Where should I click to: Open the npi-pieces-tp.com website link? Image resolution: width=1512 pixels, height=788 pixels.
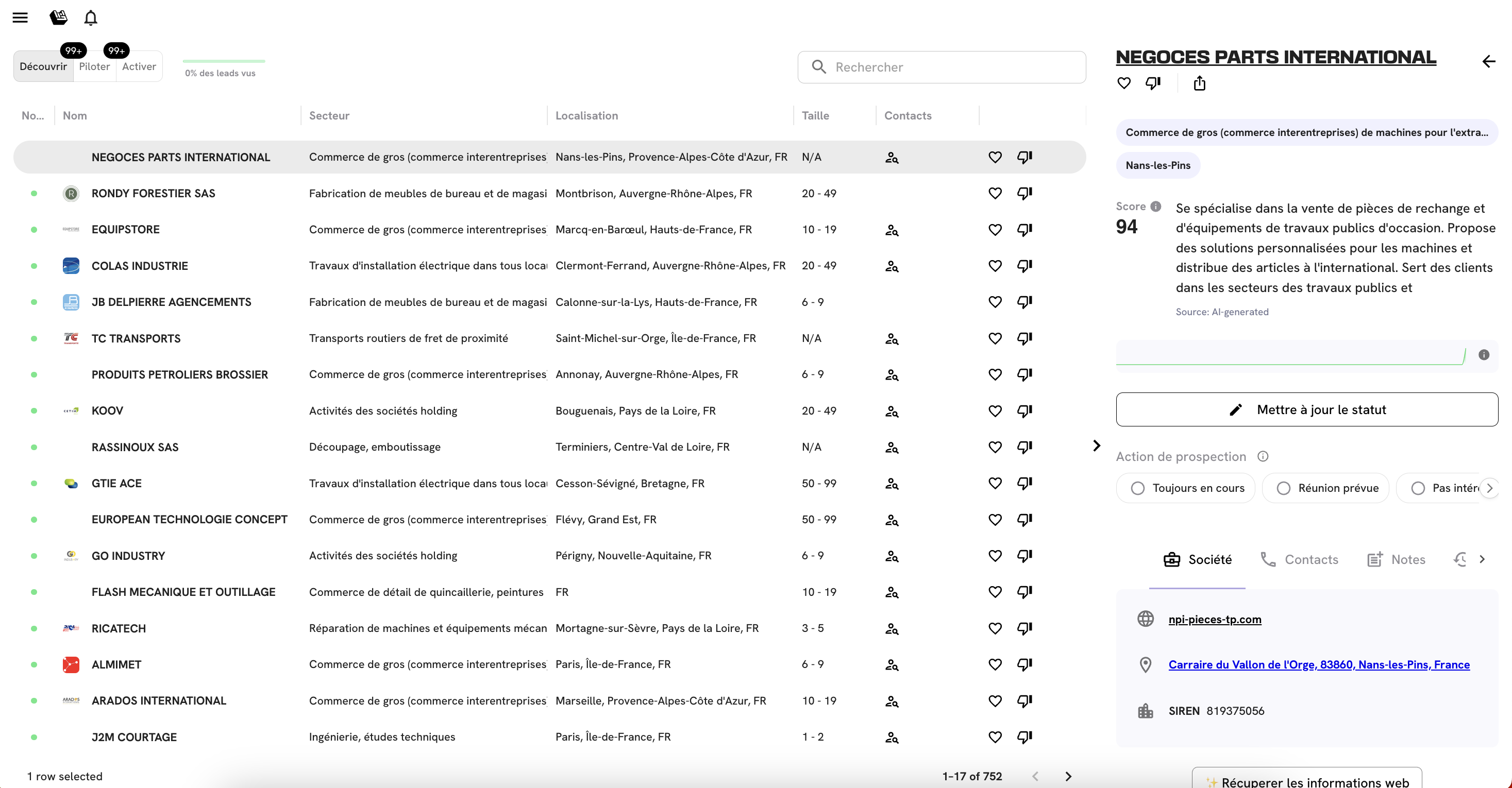(1215, 619)
